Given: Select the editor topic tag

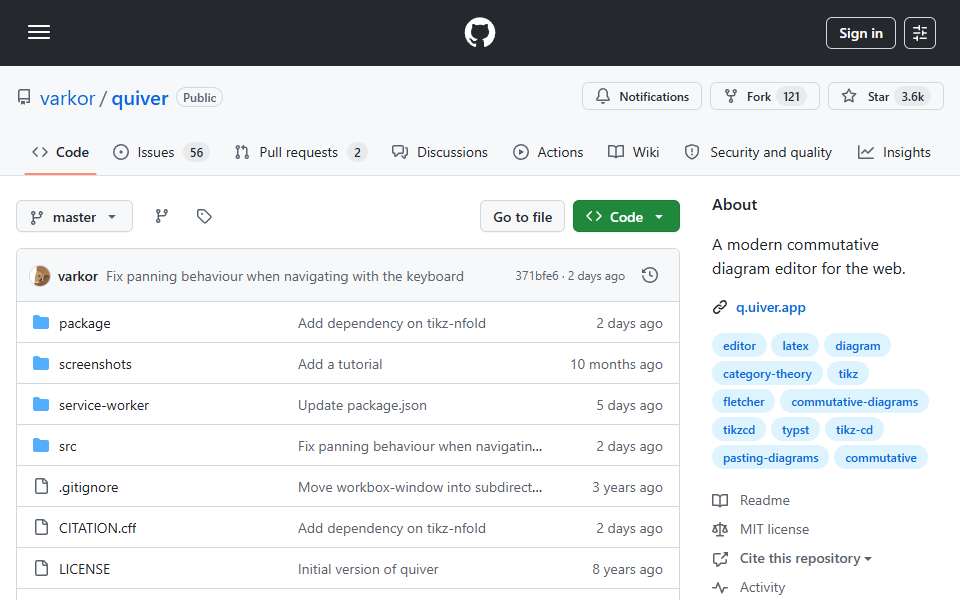Looking at the screenshot, I should [739, 346].
